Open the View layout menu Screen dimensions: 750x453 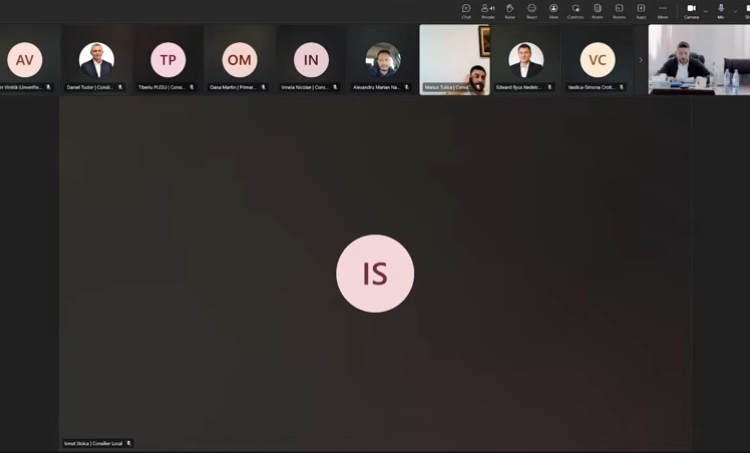[x=553, y=10]
